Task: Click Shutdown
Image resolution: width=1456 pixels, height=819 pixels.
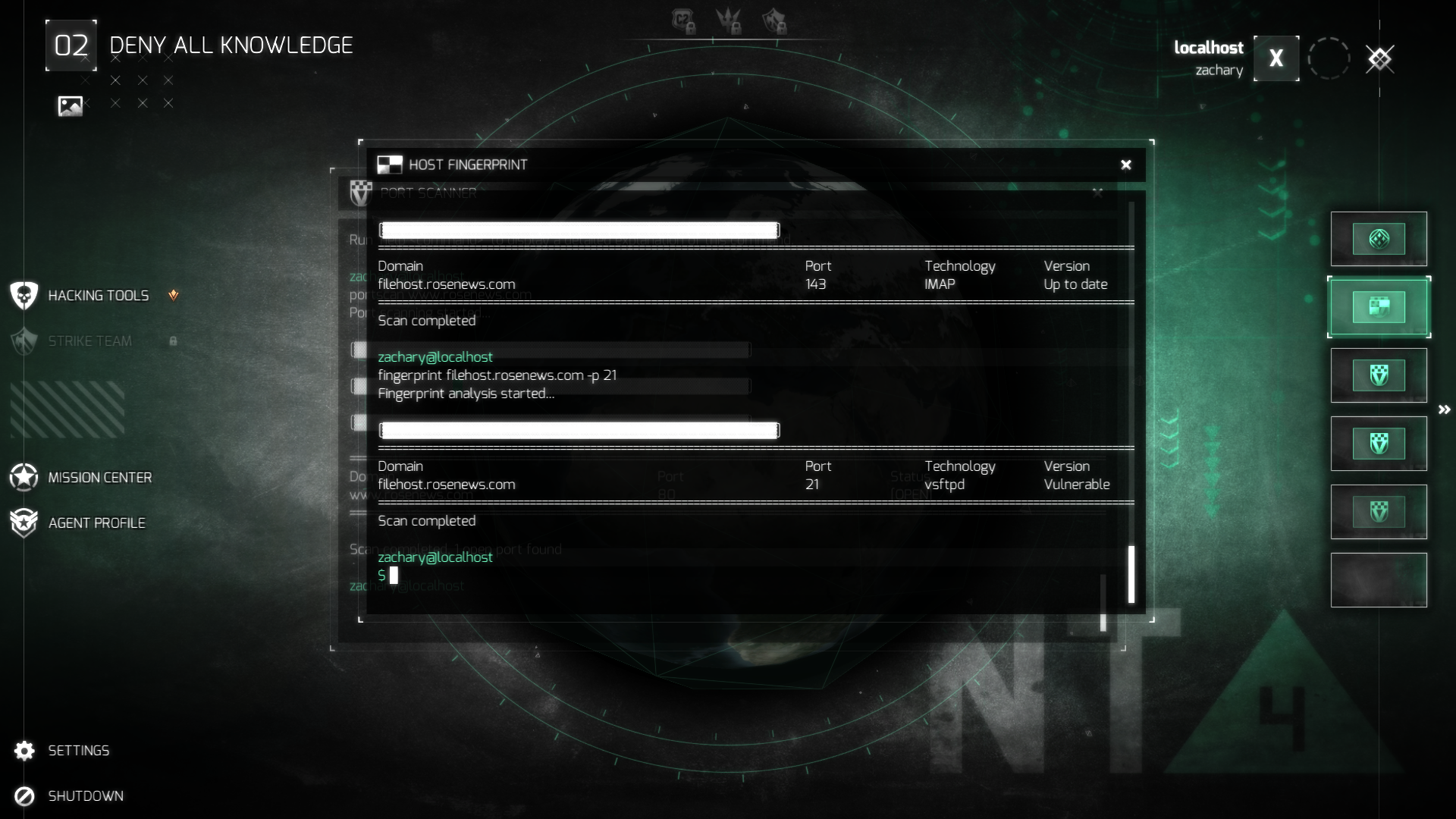Action: (x=85, y=796)
